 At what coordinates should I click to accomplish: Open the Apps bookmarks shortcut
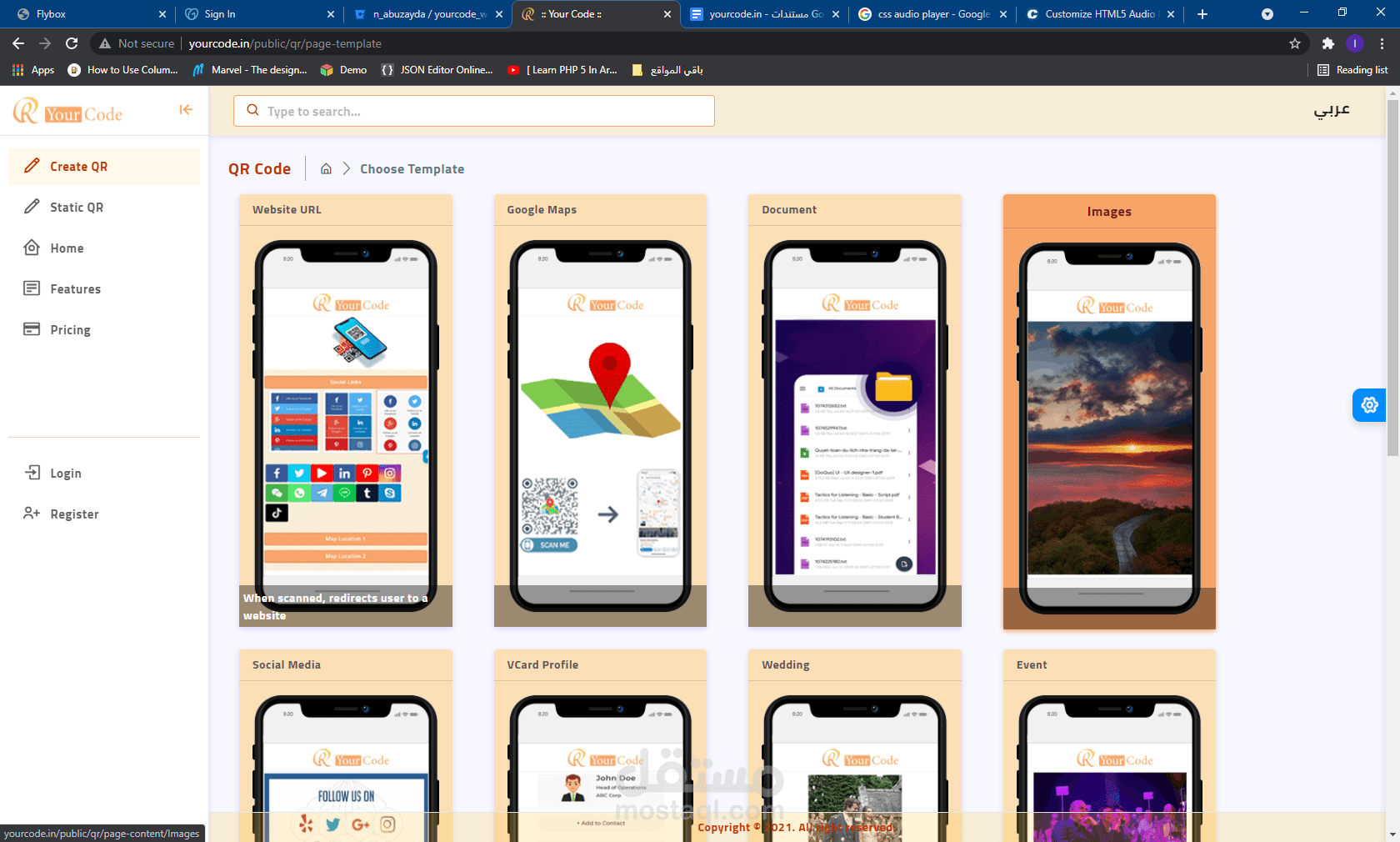click(x=33, y=70)
